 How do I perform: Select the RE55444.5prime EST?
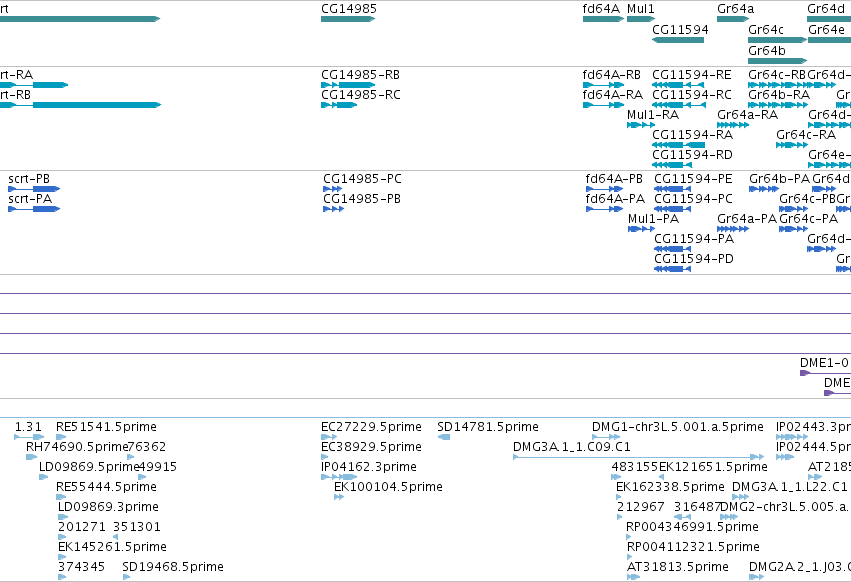coord(61,497)
